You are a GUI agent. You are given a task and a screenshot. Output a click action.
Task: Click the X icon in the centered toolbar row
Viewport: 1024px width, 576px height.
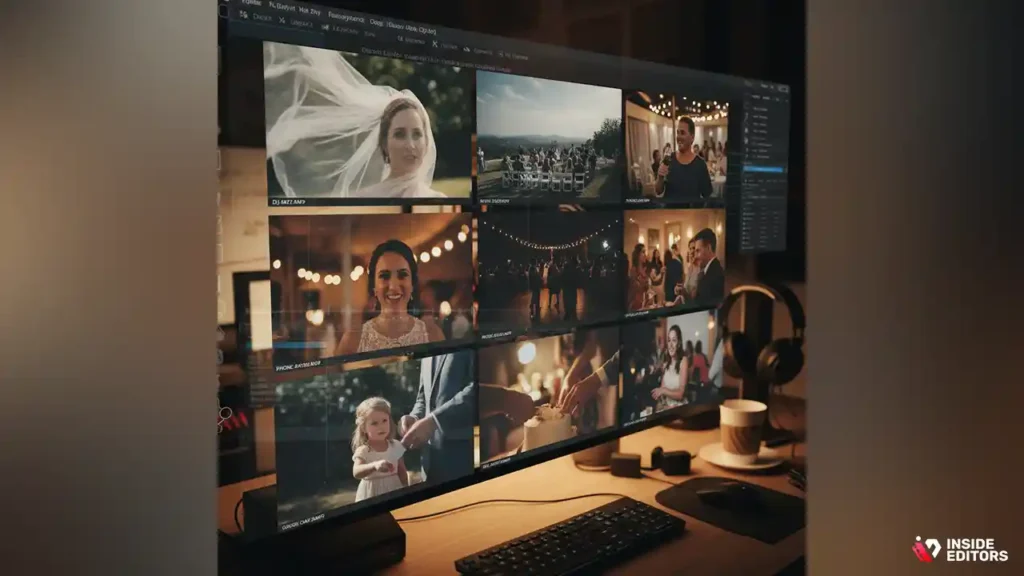pos(435,44)
